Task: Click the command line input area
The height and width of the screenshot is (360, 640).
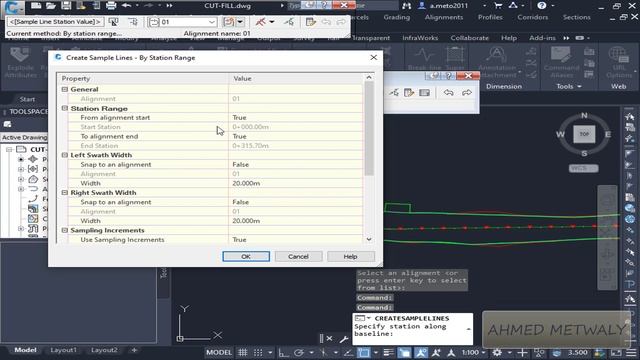Action: tap(412, 330)
